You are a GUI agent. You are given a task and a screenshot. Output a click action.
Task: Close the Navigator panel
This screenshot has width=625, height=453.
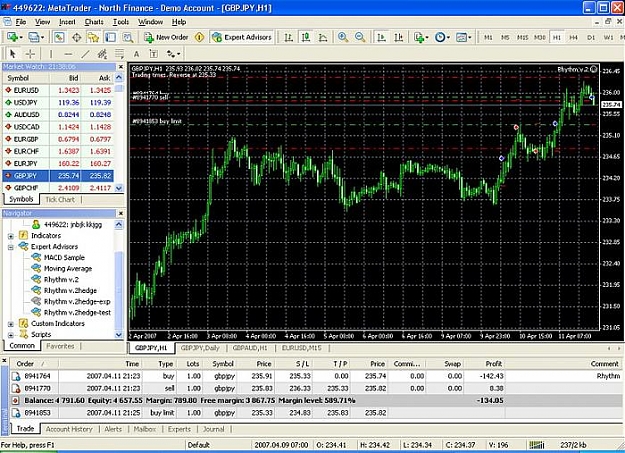tap(121, 213)
